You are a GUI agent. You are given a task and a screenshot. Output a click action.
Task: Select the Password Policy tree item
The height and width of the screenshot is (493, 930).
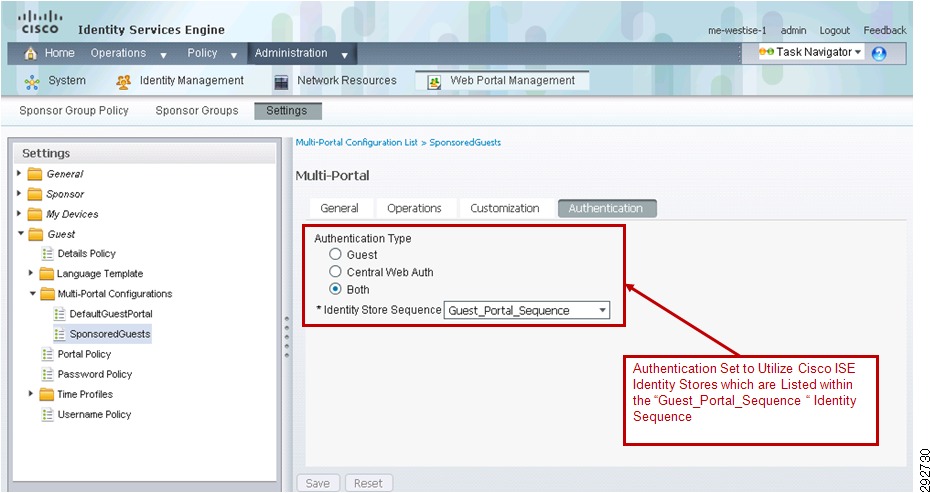(x=94, y=374)
